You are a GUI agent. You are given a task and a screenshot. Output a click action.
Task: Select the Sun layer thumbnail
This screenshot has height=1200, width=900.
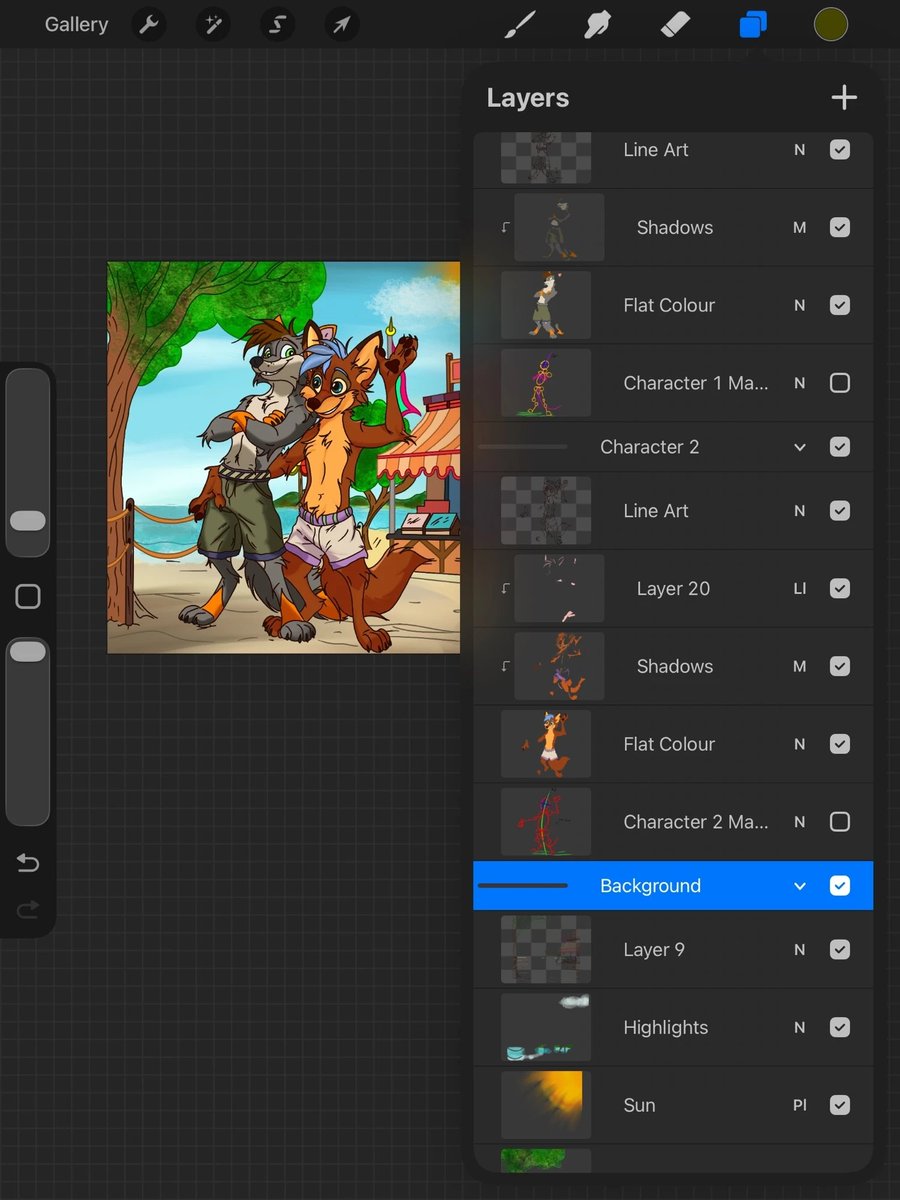[x=546, y=1105]
